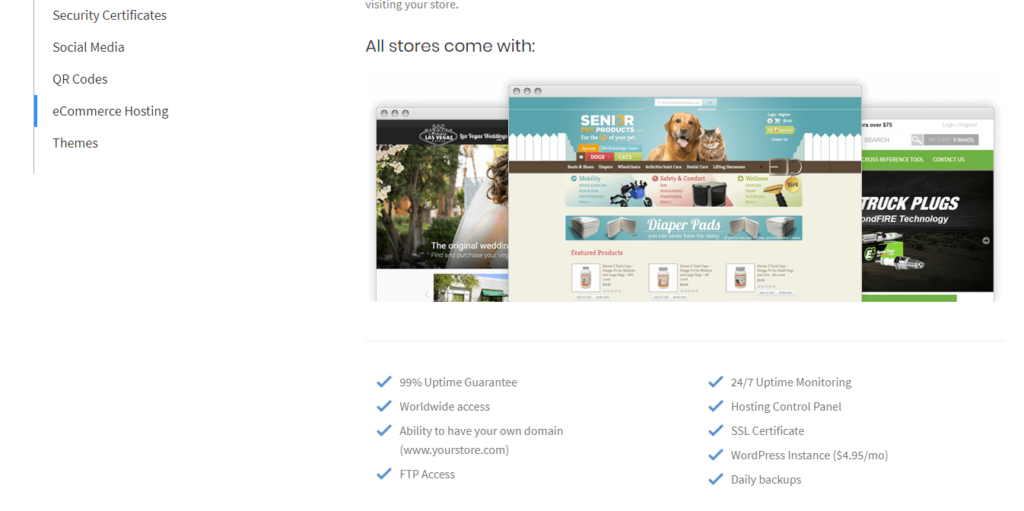The height and width of the screenshot is (511, 1024).
Task: Click the checkmark beside FTP Access
Action: coord(384,474)
